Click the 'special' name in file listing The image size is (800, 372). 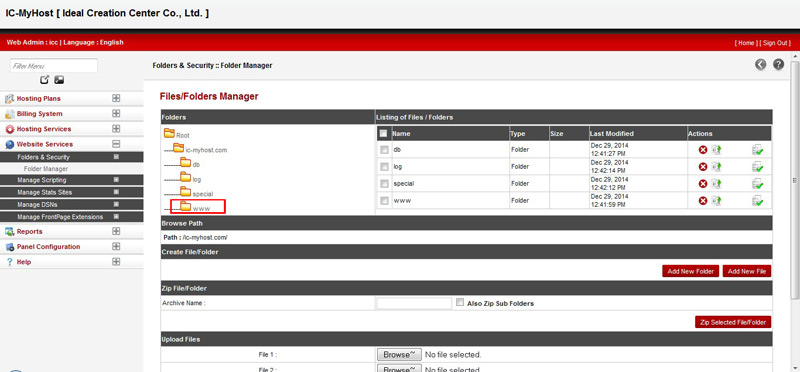click(404, 184)
